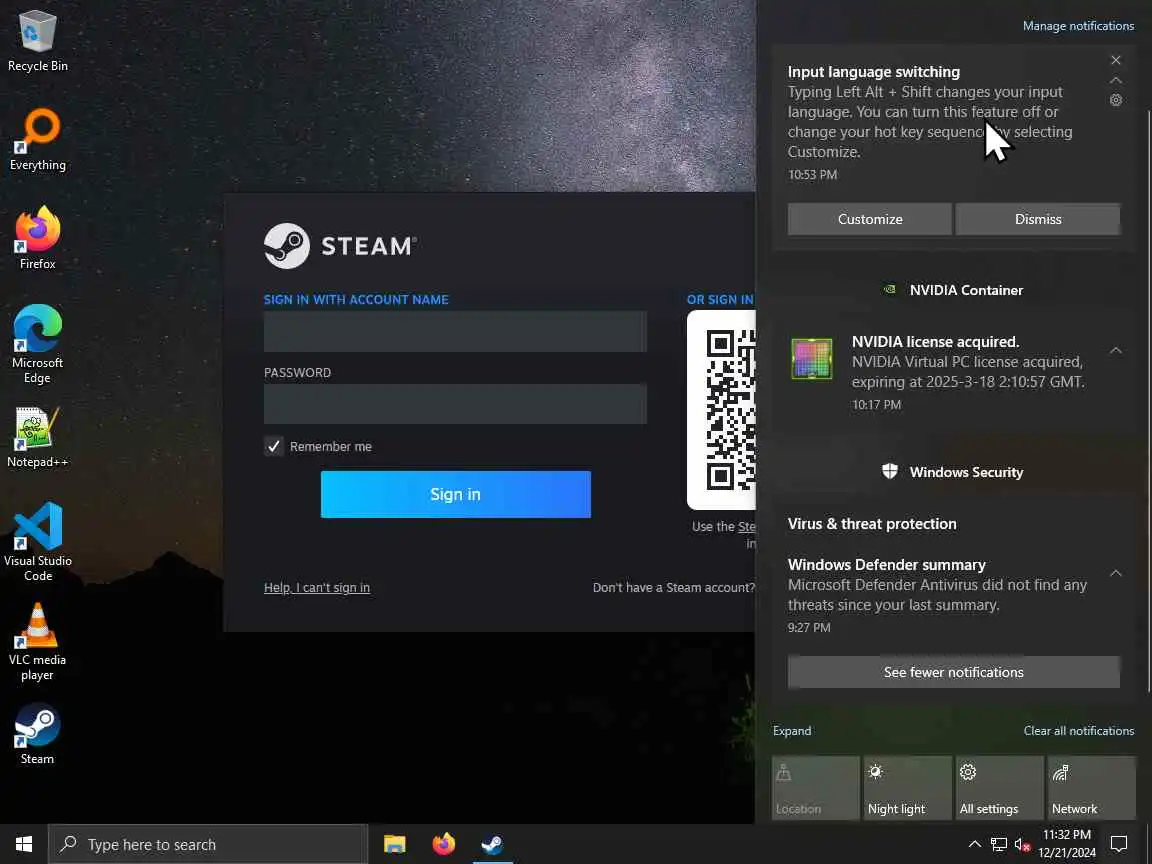The width and height of the screenshot is (1152, 864).
Task: Click the muted volume tray icon
Action: [x=1022, y=844]
